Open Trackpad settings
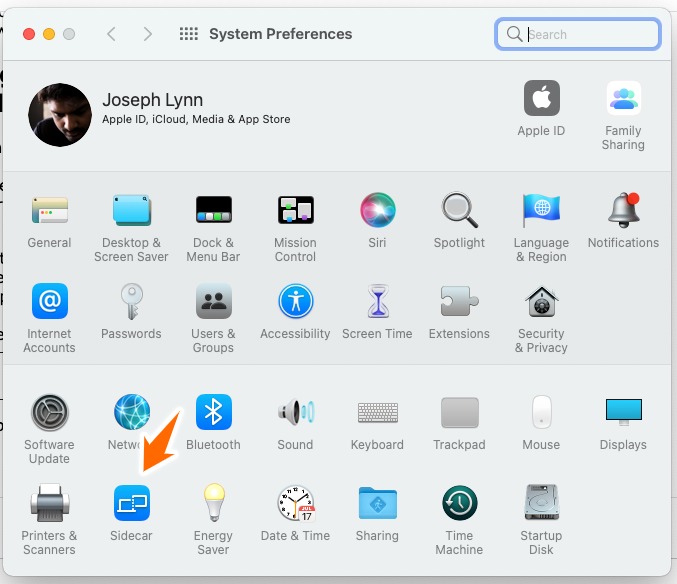Image resolution: width=677 pixels, height=584 pixels. [460, 413]
